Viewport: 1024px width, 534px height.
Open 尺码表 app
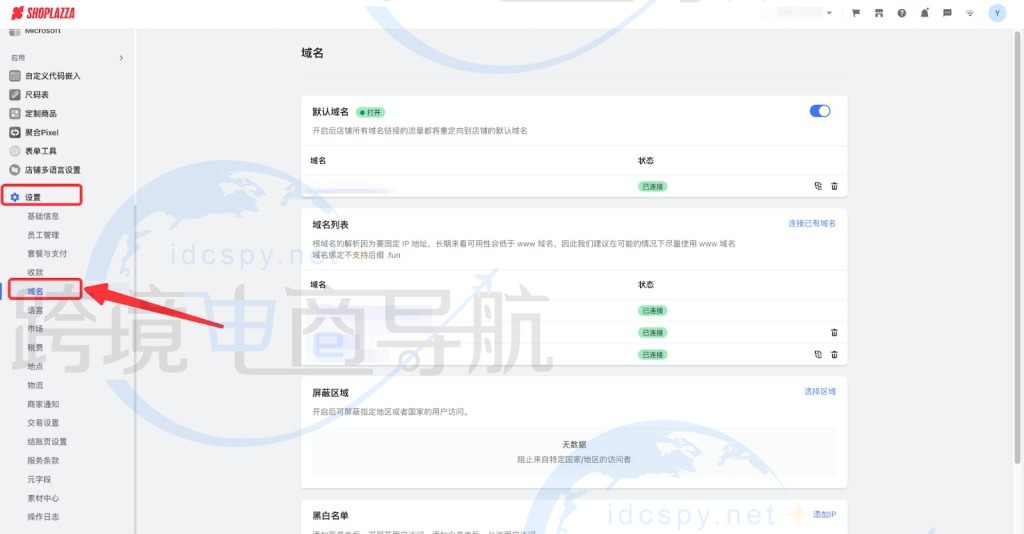(37, 95)
